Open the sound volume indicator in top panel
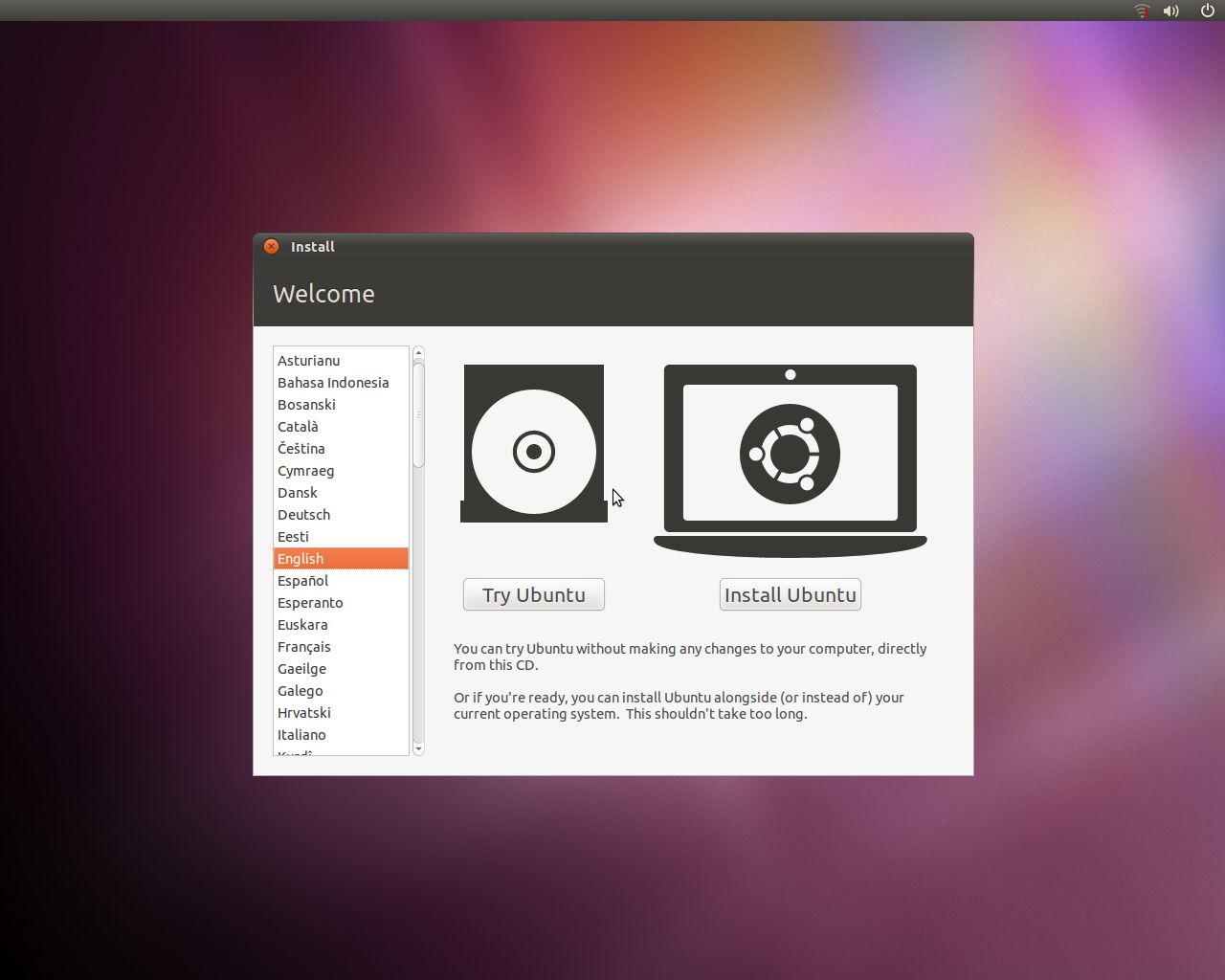Viewport: 1225px width, 980px height. 1171,11
